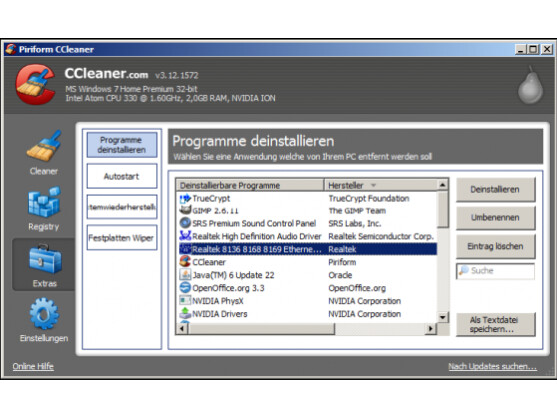Select OpenOffice.org 3.3 row
The width and height of the screenshot is (557, 418).
pyautogui.click(x=308, y=288)
